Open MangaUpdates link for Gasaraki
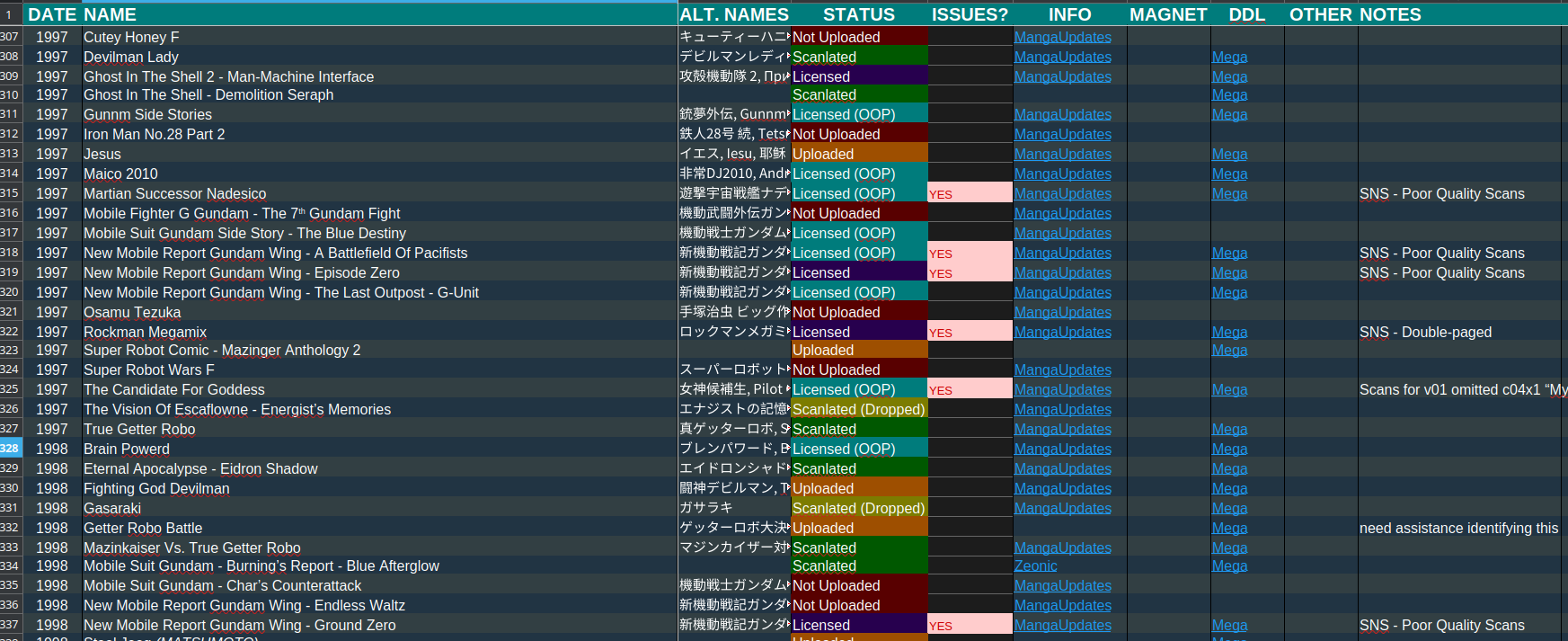The image size is (1568, 641). [1062, 508]
